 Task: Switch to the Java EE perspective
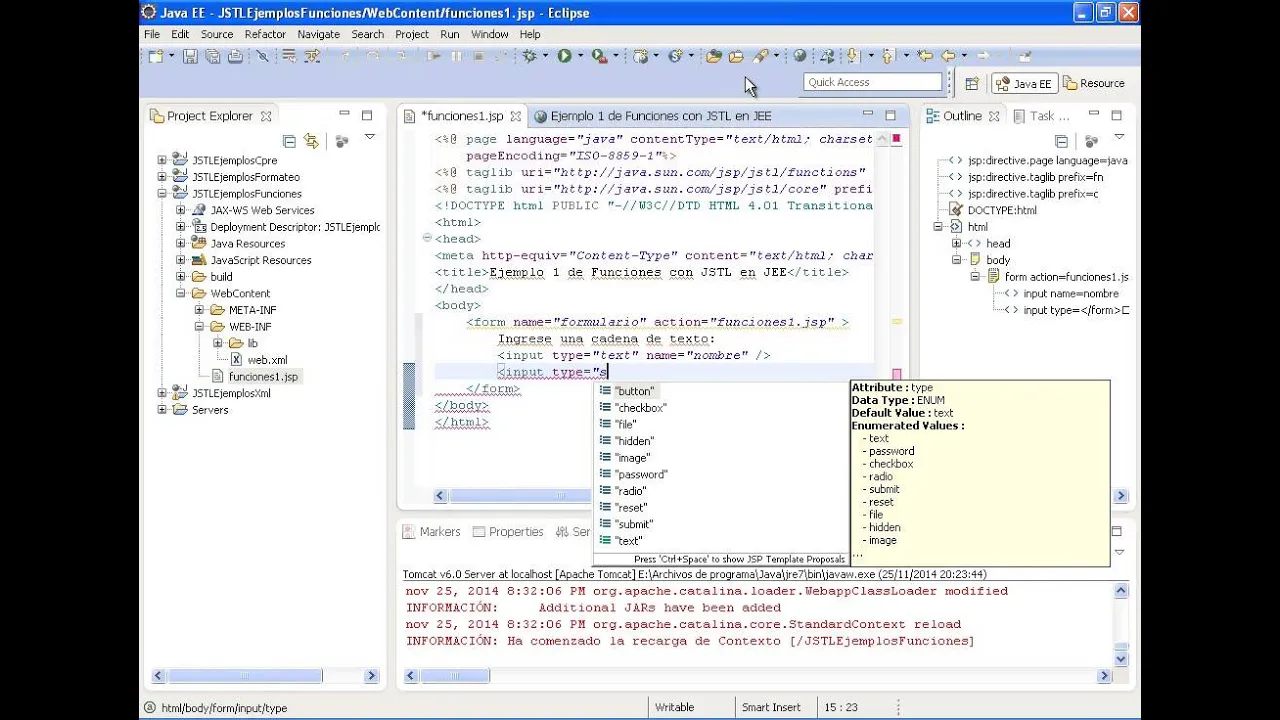pyautogui.click(x=1023, y=84)
